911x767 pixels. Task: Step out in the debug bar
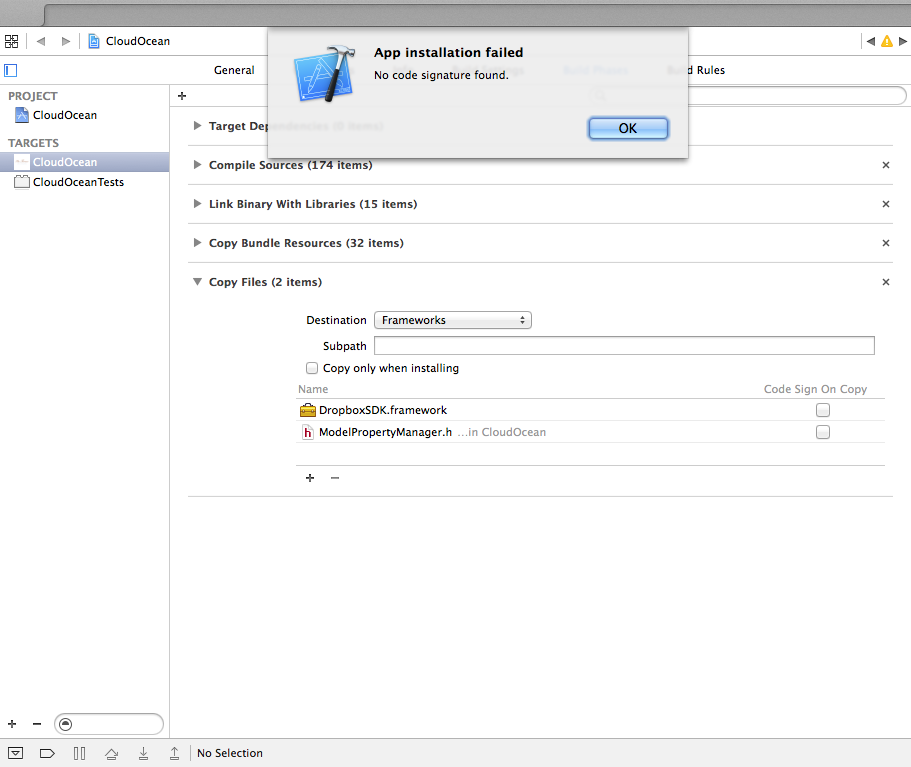[x=174, y=754]
